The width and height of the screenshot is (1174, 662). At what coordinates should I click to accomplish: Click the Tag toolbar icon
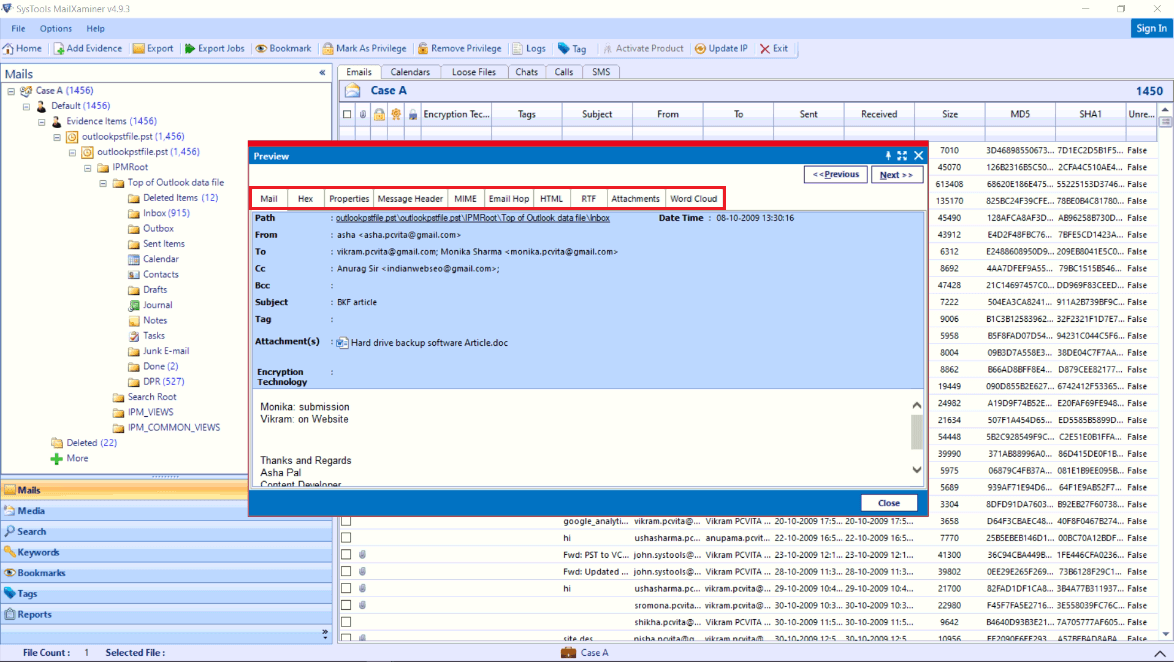pyautogui.click(x=574, y=48)
